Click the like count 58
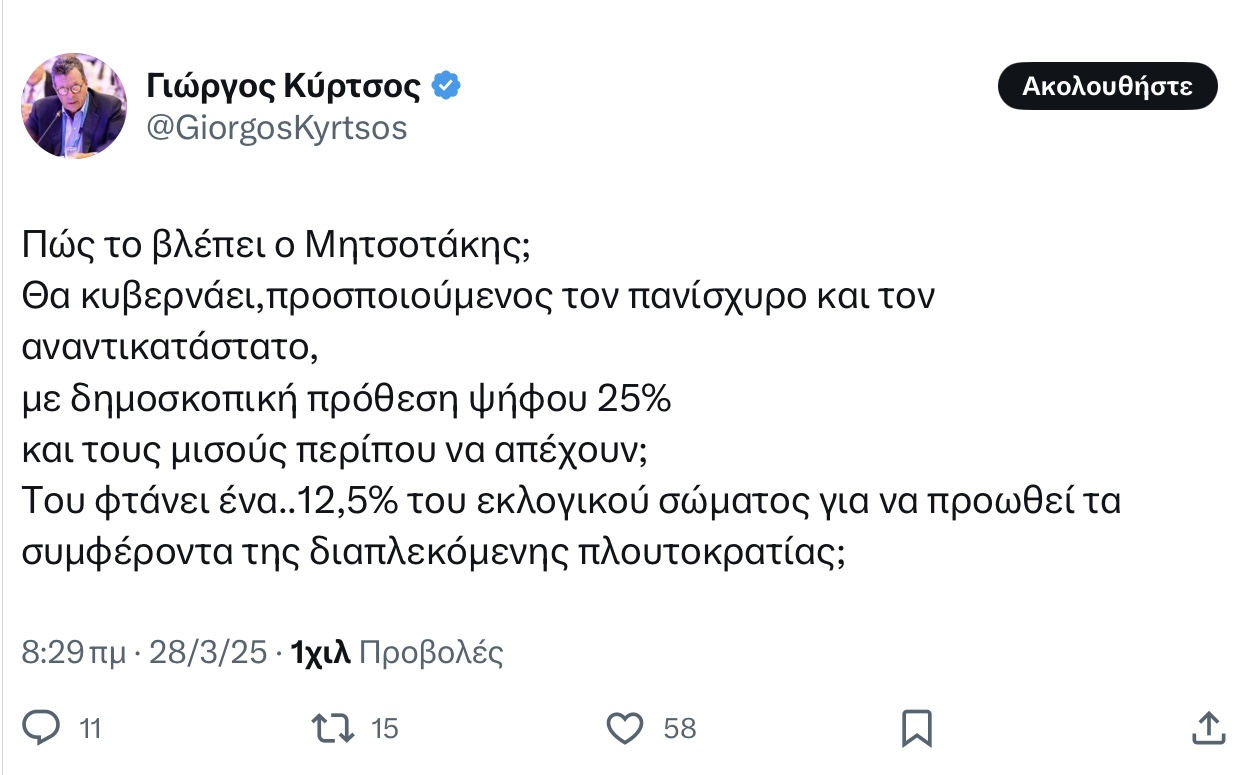Image resolution: width=1242 pixels, height=775 pixels. pos(680,729)
